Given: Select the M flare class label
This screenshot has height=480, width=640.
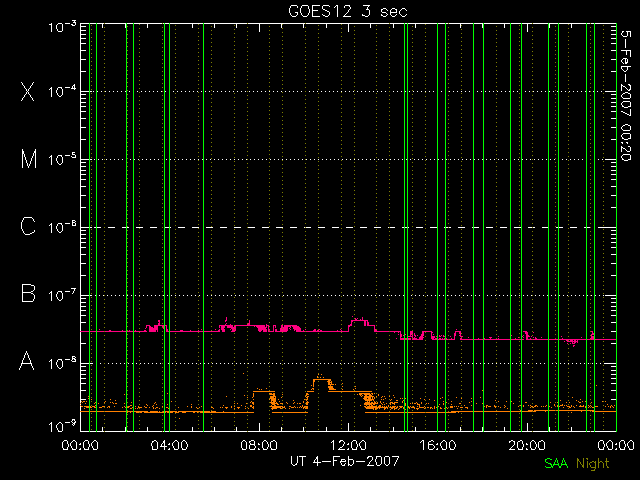Looking at the screenshot, I should pyautogui.click(x=29, y=159).
